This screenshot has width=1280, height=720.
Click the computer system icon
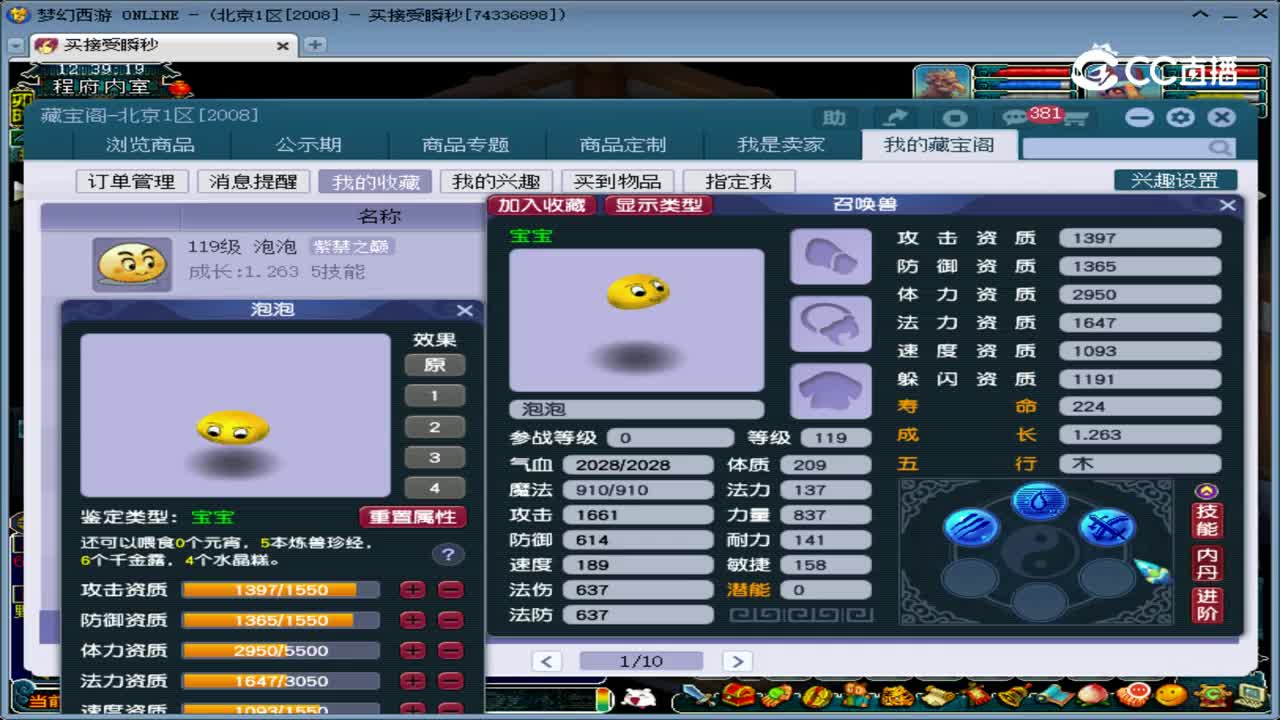pyautogui.click(x=1250, y=695)
